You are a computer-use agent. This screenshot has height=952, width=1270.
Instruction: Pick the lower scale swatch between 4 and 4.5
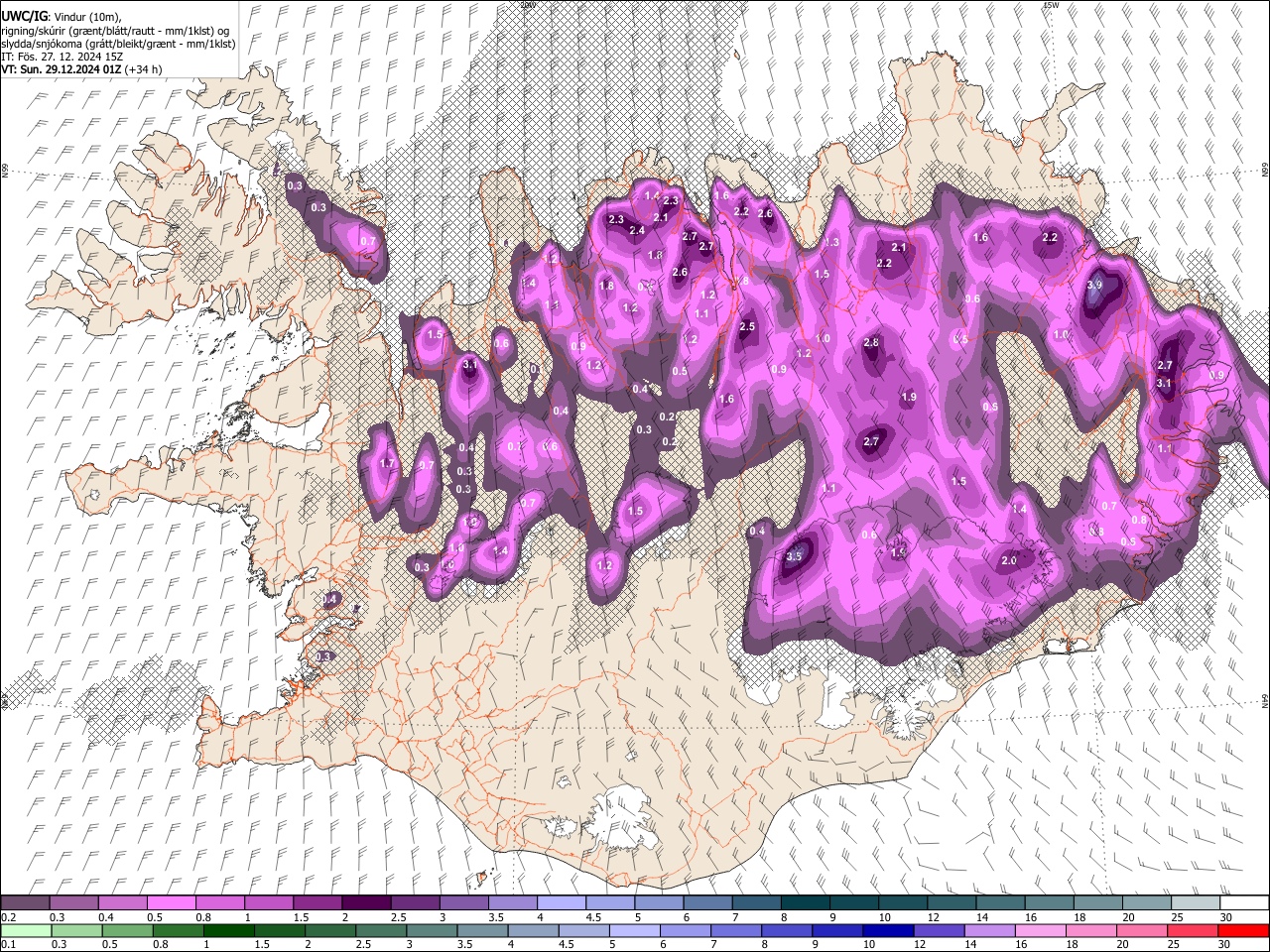click(x=532, y=930)
